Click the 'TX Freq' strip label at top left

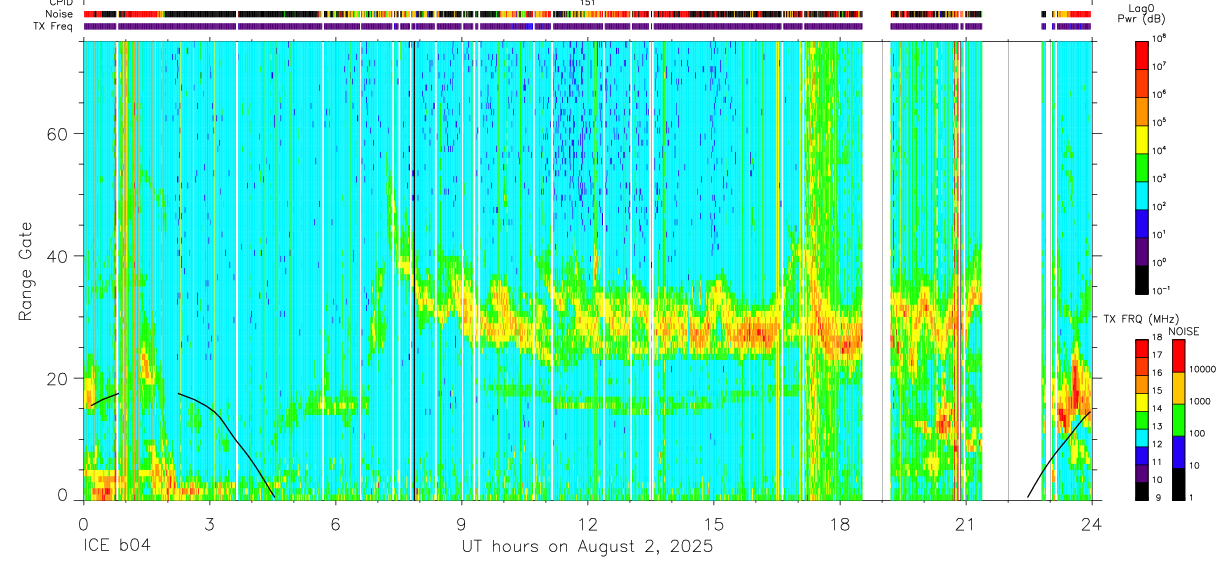click(53, 26)
